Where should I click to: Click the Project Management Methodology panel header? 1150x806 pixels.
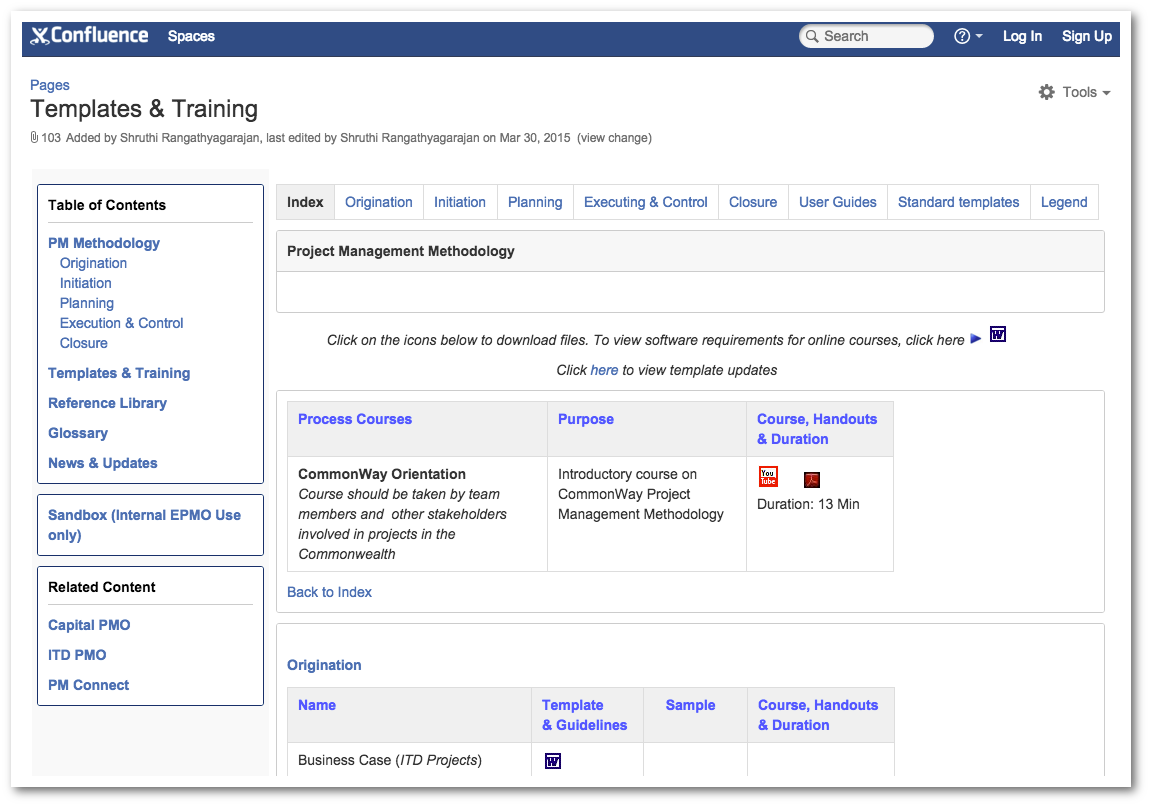coord(690,252)
